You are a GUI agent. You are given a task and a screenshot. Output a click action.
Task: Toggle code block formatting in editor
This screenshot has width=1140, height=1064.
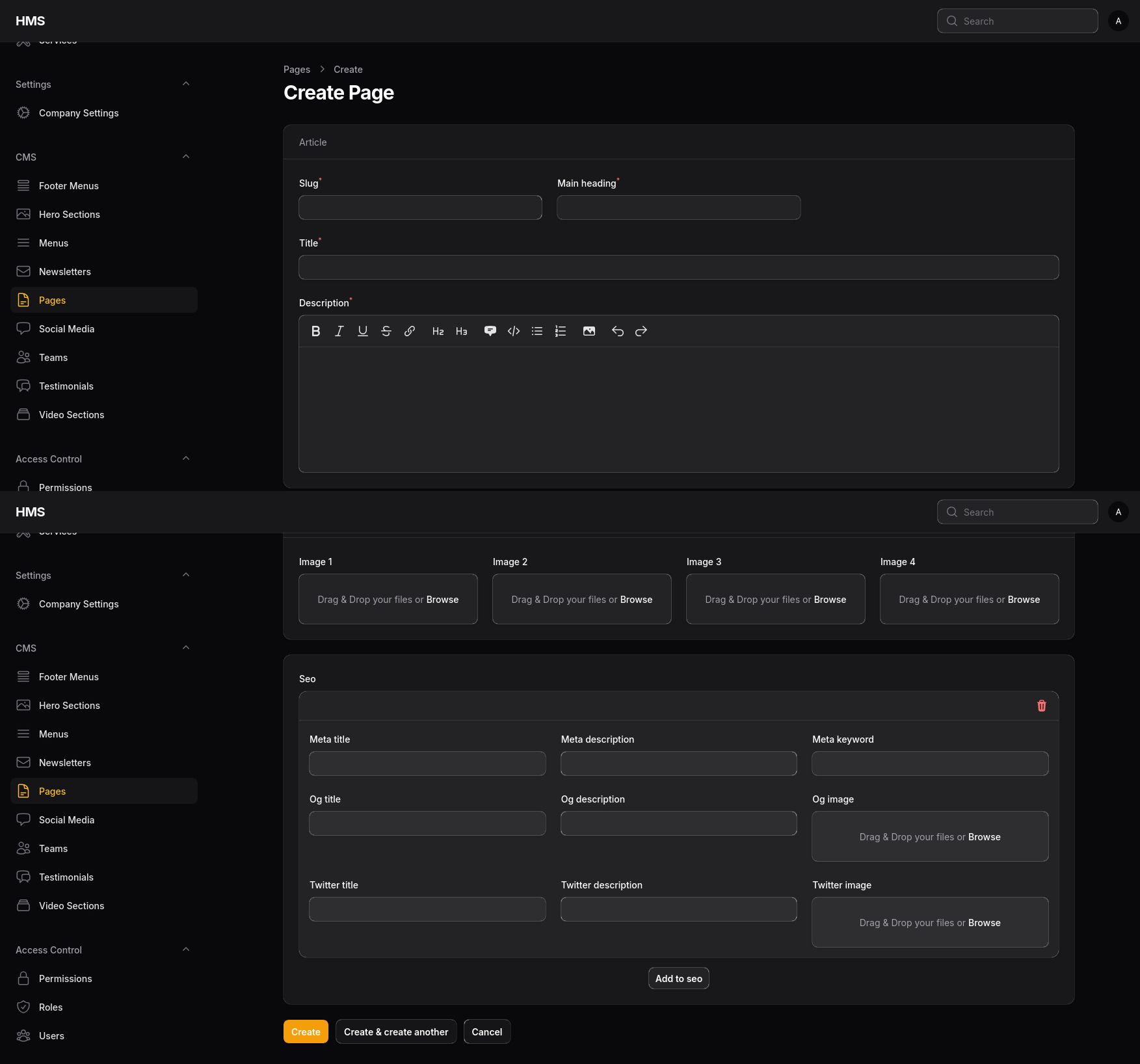coord(514,331)
